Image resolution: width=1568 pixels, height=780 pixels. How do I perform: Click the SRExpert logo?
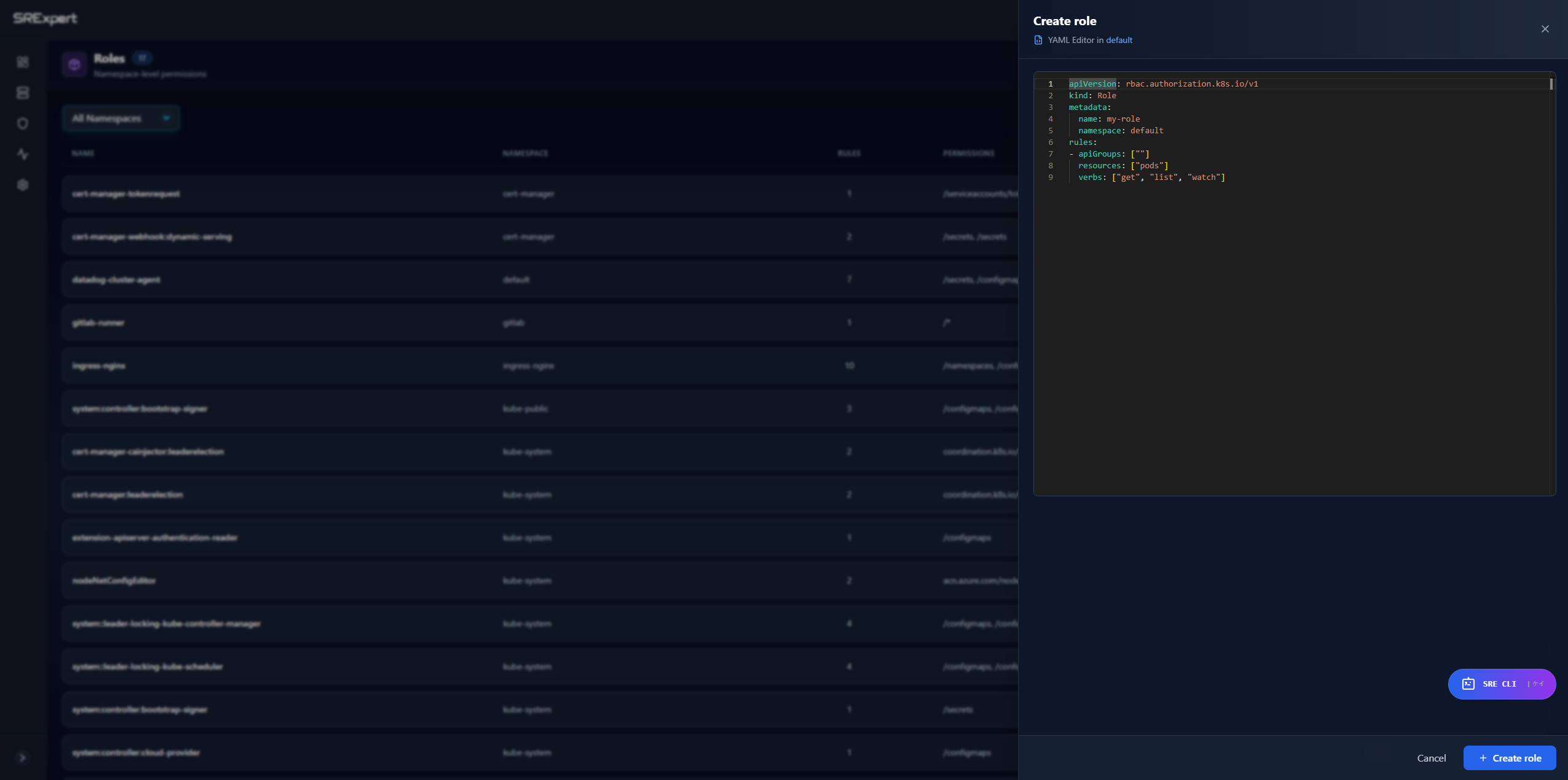[x=44, y=18]
